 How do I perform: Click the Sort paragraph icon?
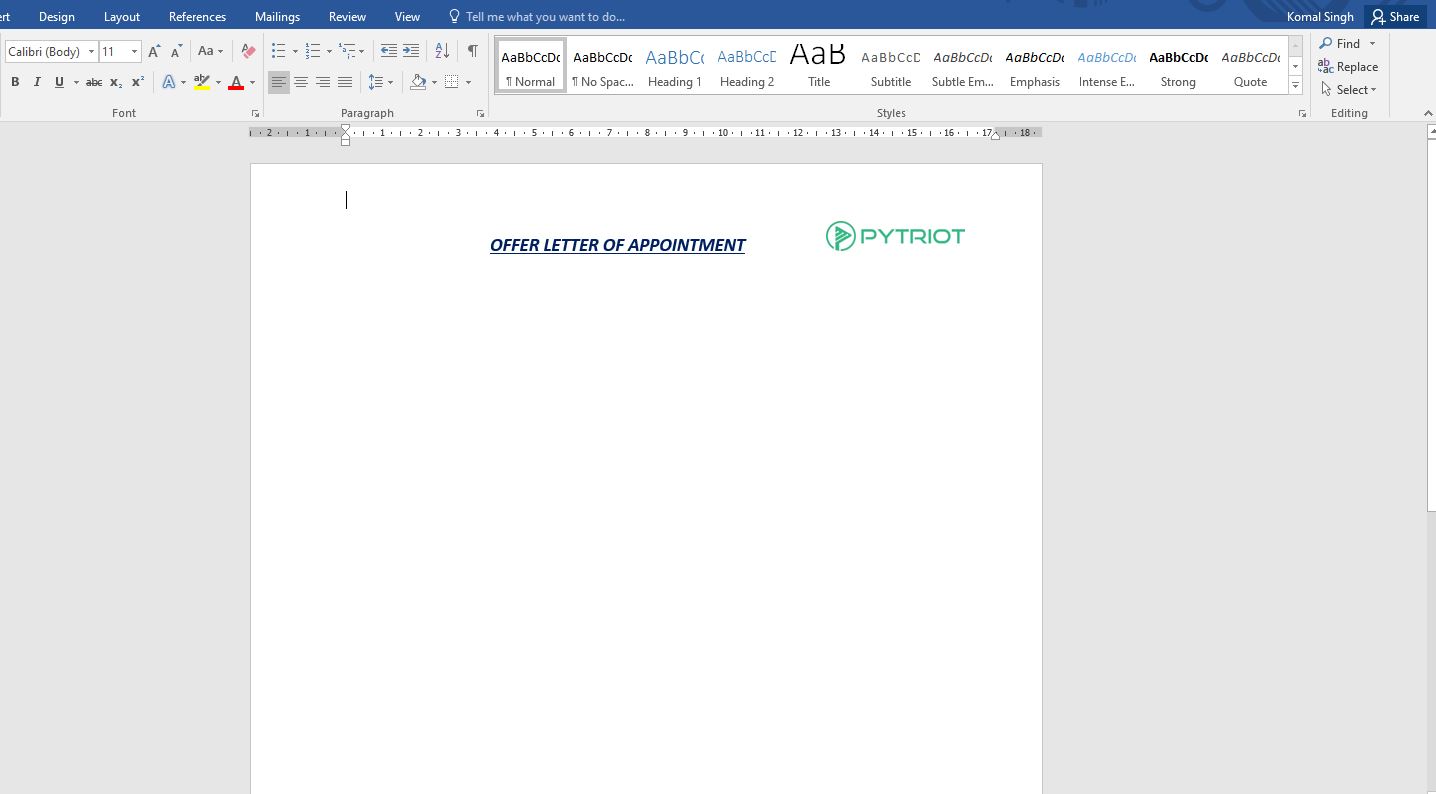coord(442,51)
